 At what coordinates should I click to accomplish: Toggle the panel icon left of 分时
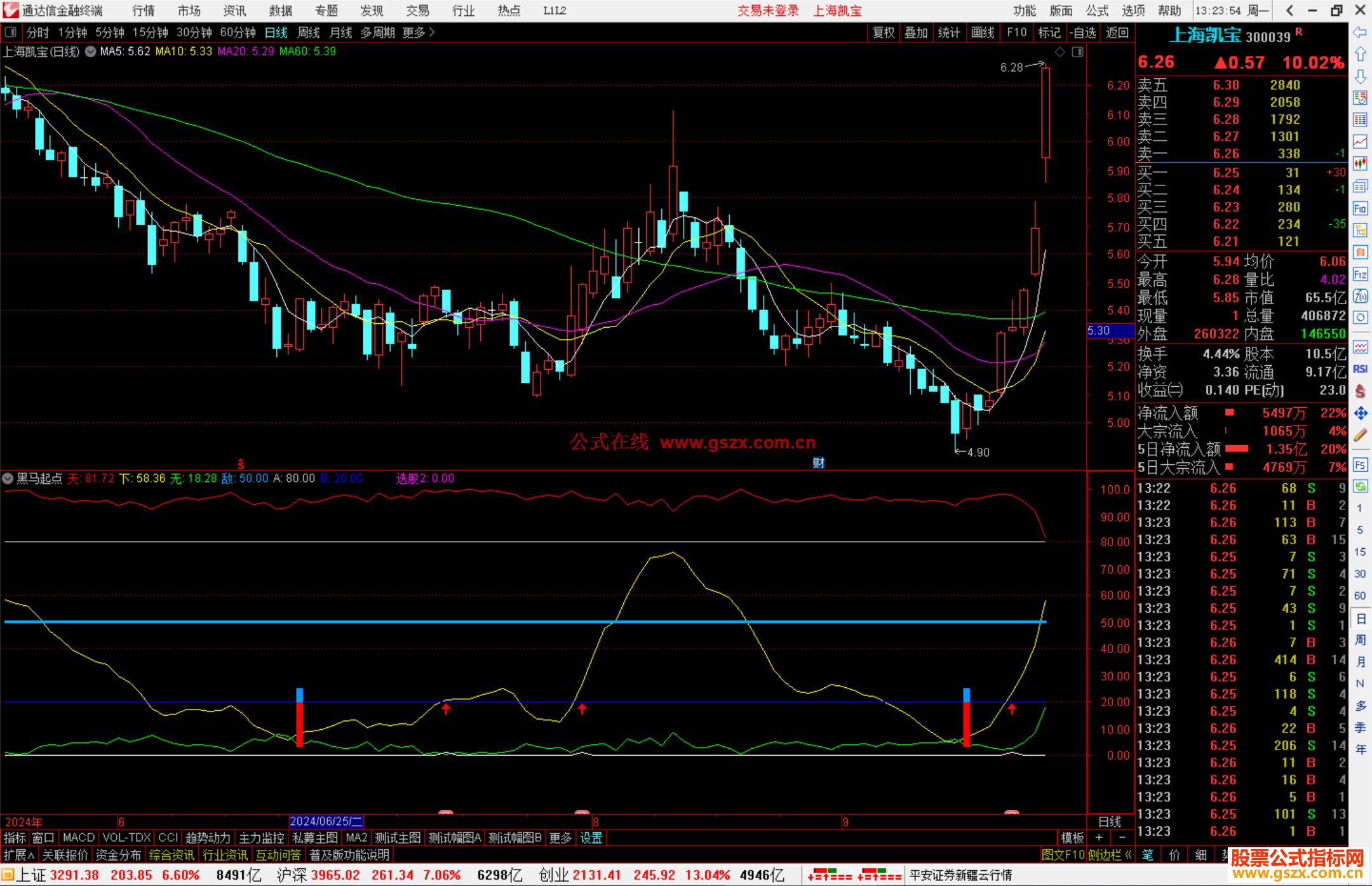click(11, 32)
